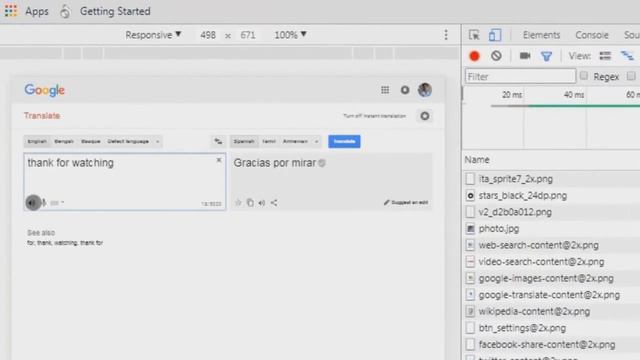The image size is (640, 360).
Task: Open the Google apps grid icon
Action: click(x=385, y=90)
